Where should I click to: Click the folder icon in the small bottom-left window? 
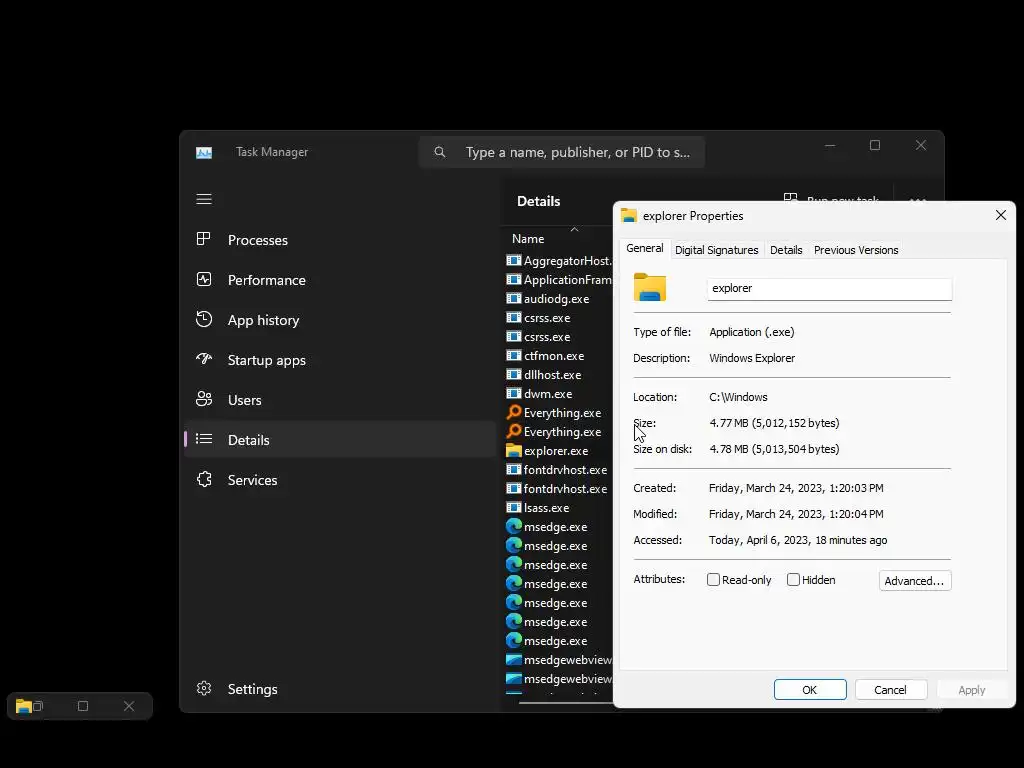click(24, 706)
